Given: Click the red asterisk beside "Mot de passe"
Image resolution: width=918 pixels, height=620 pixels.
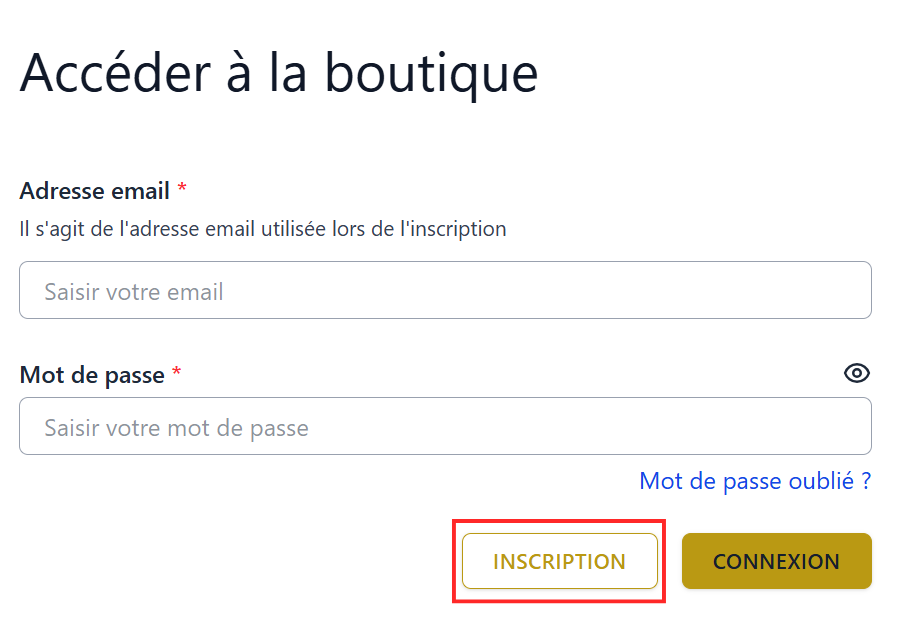Looking at the screenshot, I should [177, 374].
